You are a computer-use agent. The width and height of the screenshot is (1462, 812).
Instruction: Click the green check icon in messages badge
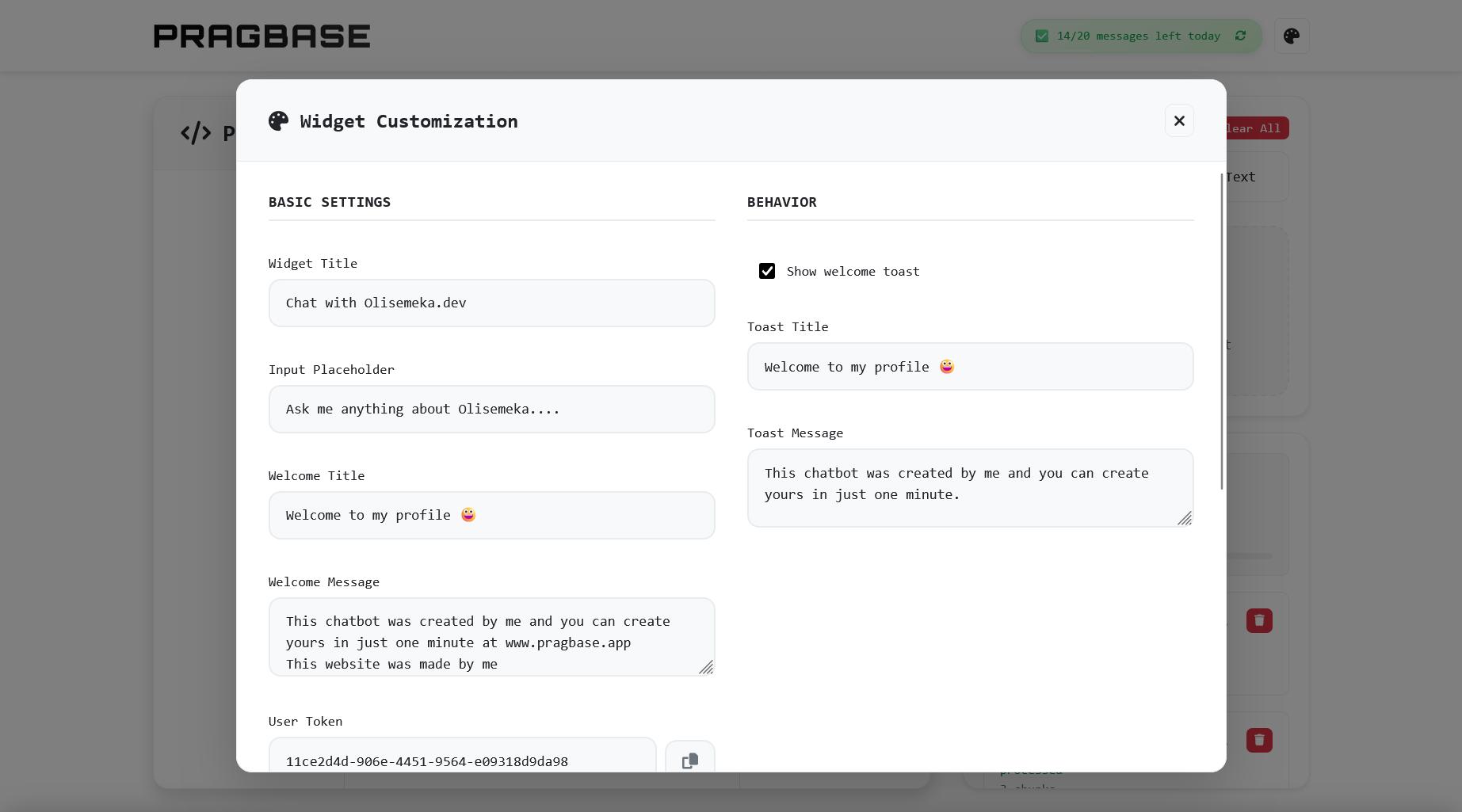1042,36
